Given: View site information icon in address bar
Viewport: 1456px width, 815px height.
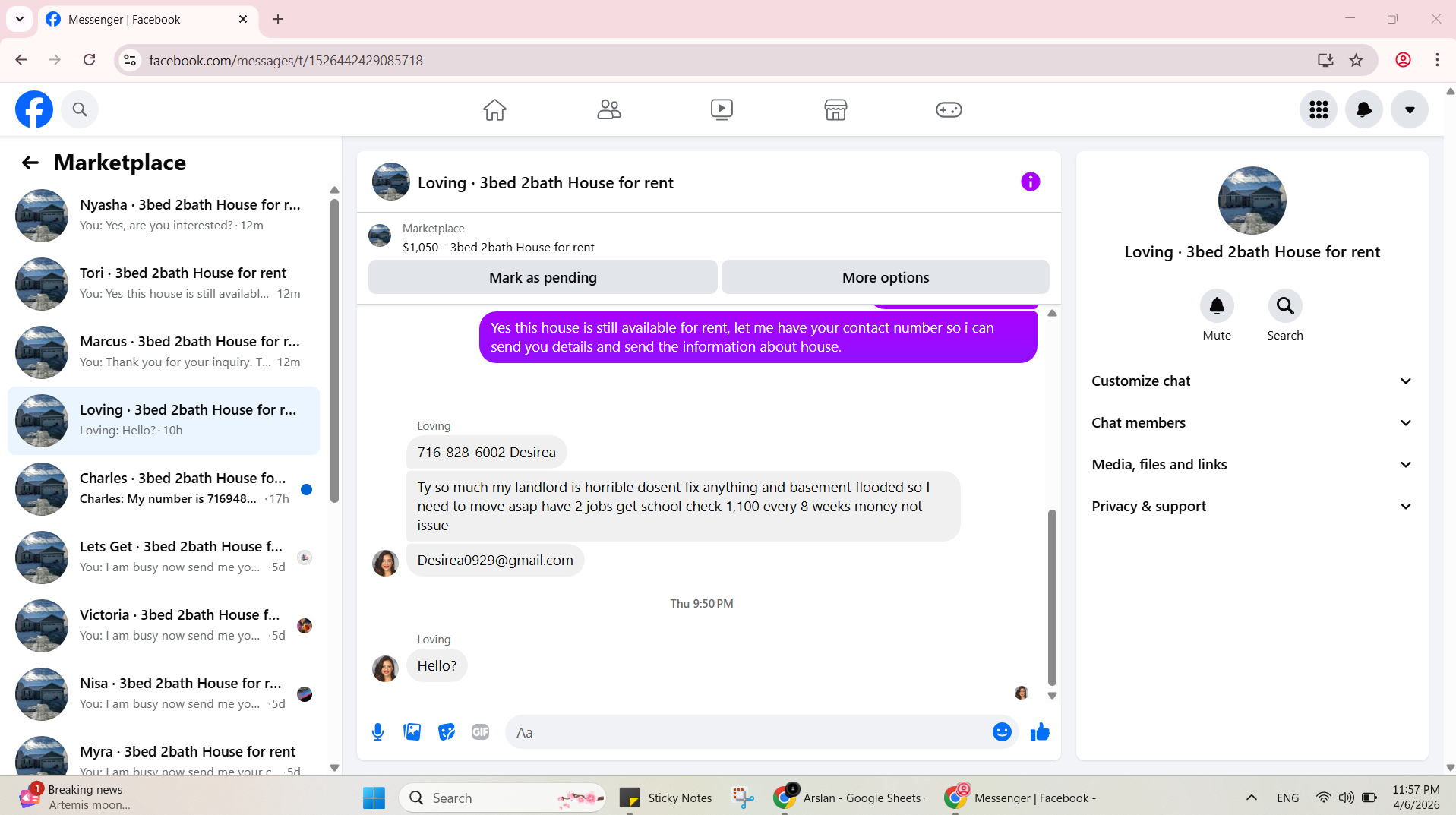Looking at the screenshot, I should click(x=130, y=60).
